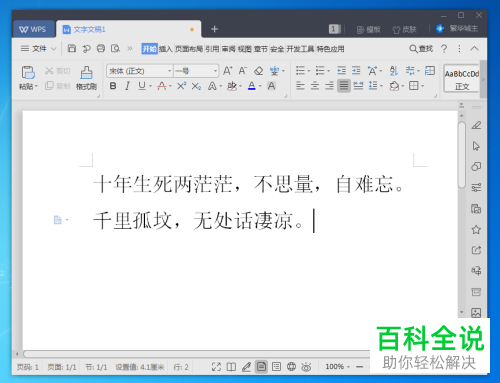
Task: Click the WPS home tab button
Action: [33, 29]
